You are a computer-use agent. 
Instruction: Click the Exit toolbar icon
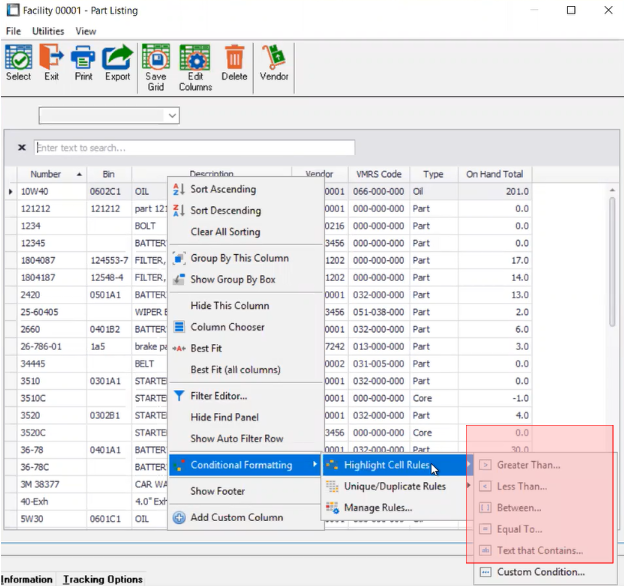pos(51,62)
